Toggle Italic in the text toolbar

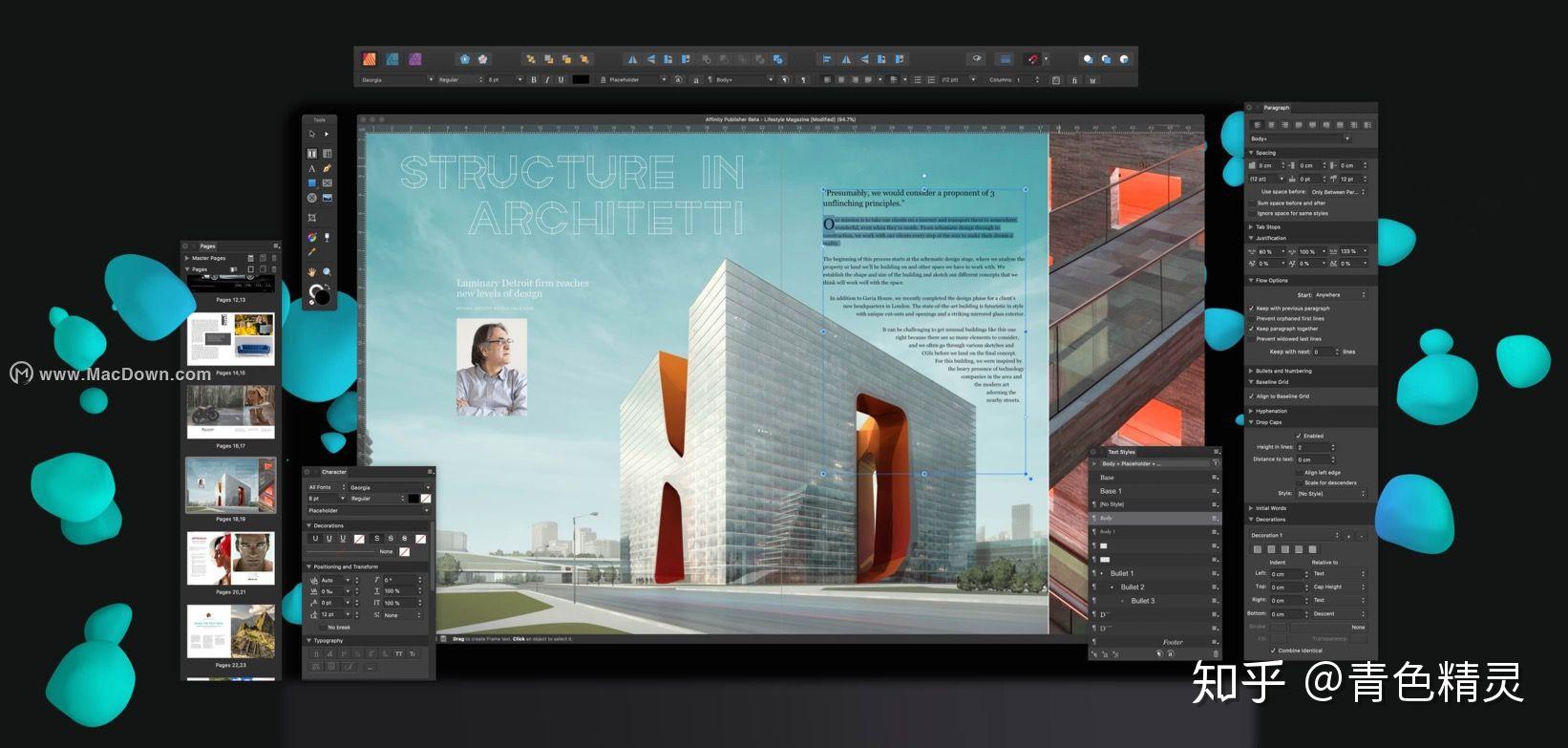[547, 80]
